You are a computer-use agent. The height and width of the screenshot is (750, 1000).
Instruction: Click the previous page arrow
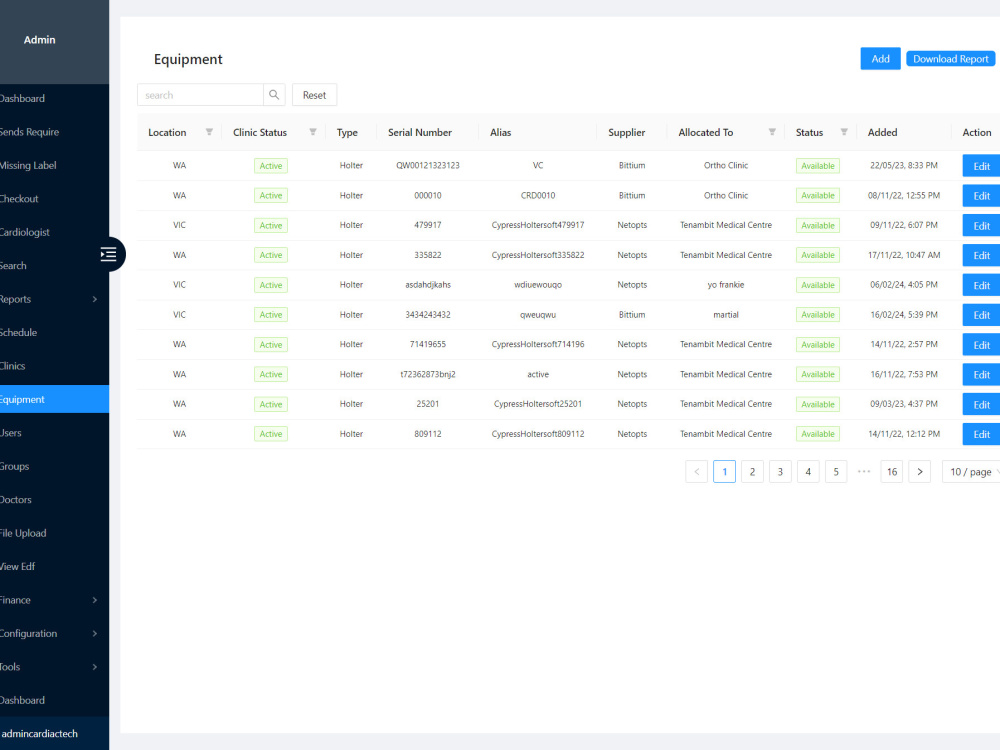click(x=696, y=471)
